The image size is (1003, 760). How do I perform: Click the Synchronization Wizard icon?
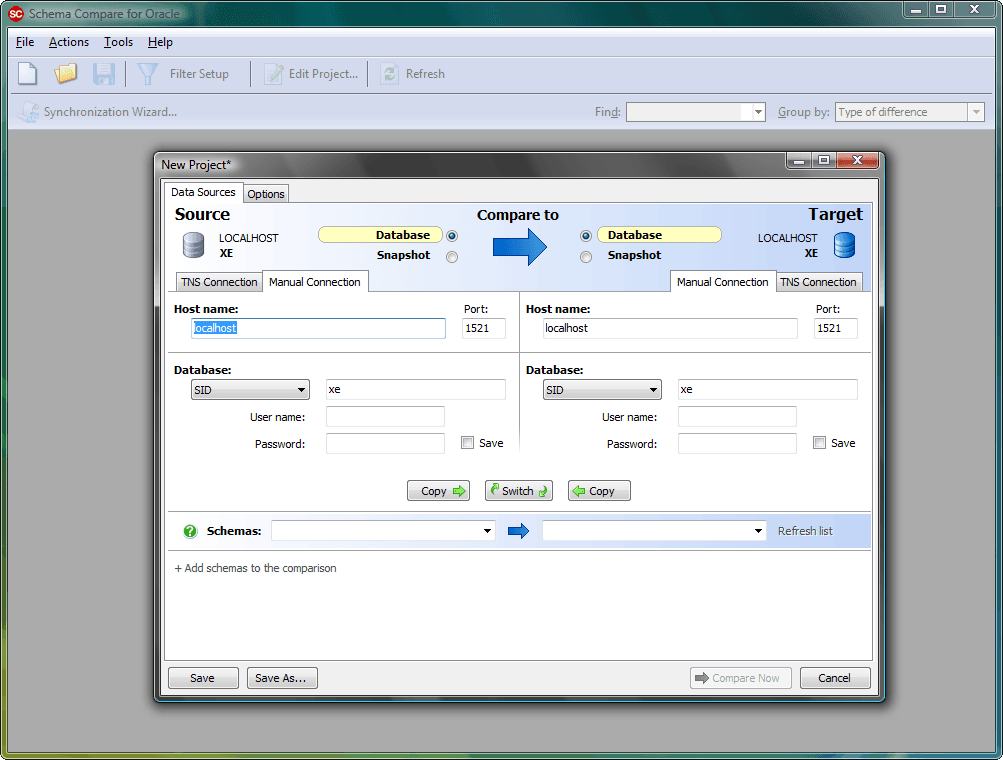pyautogui.click(x=28, y=112)
